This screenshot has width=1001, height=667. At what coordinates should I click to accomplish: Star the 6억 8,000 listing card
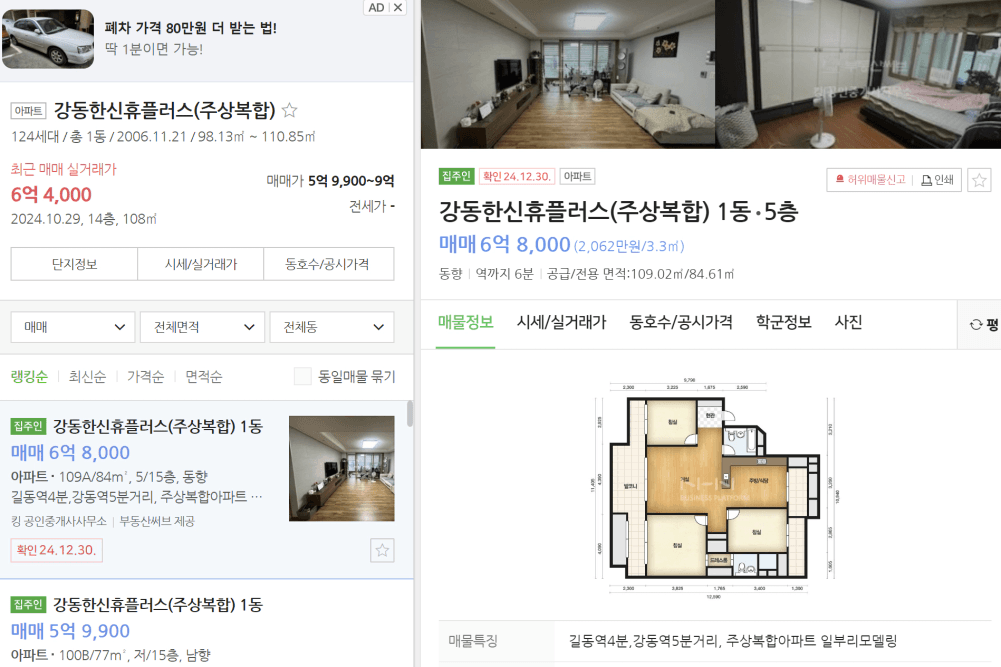pyautogui.click(x=382, y=550)
